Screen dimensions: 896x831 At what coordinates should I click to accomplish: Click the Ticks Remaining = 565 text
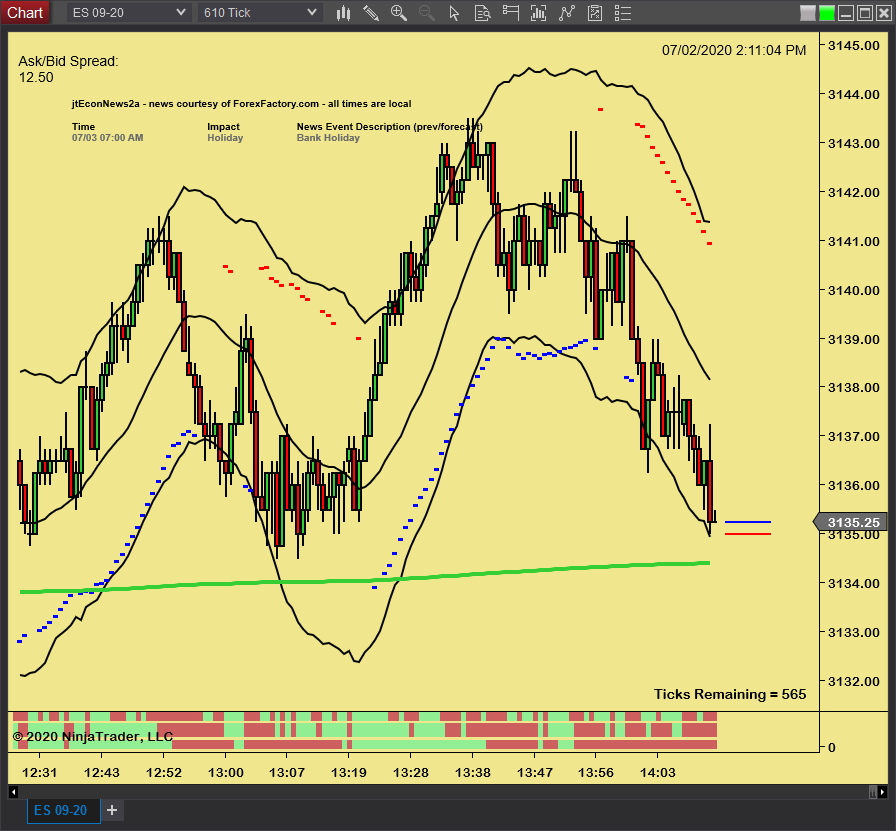coord(730,694)
